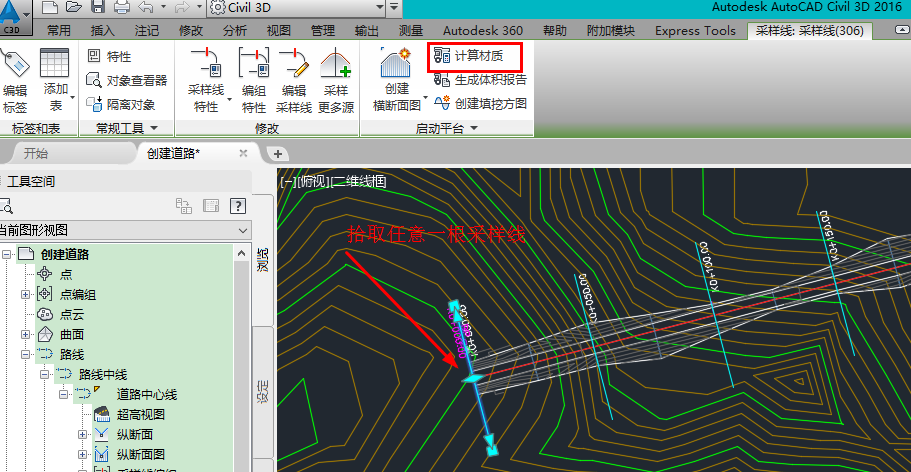Open Object Viewer (对象查看器)
Screen dimensions: 911x472
[x=127, y=80]
